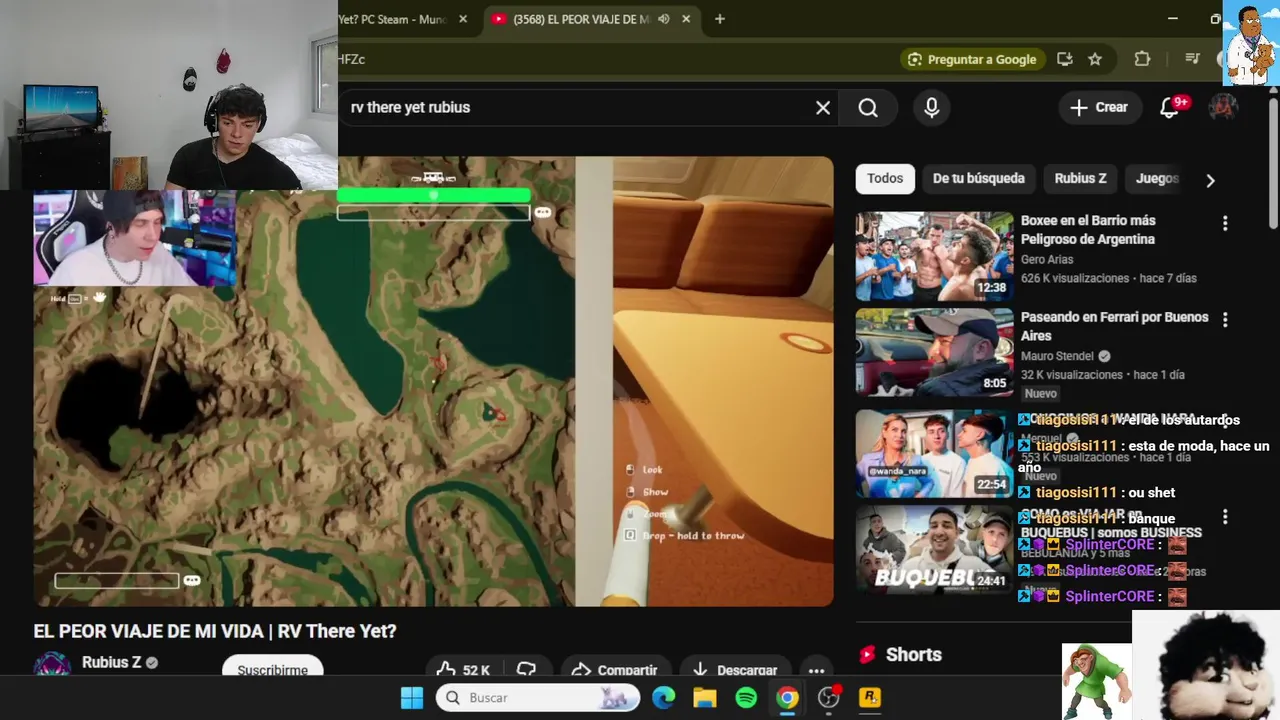
Task: Click the Boxee en el Barrio title
Action: pos(1088,230)
